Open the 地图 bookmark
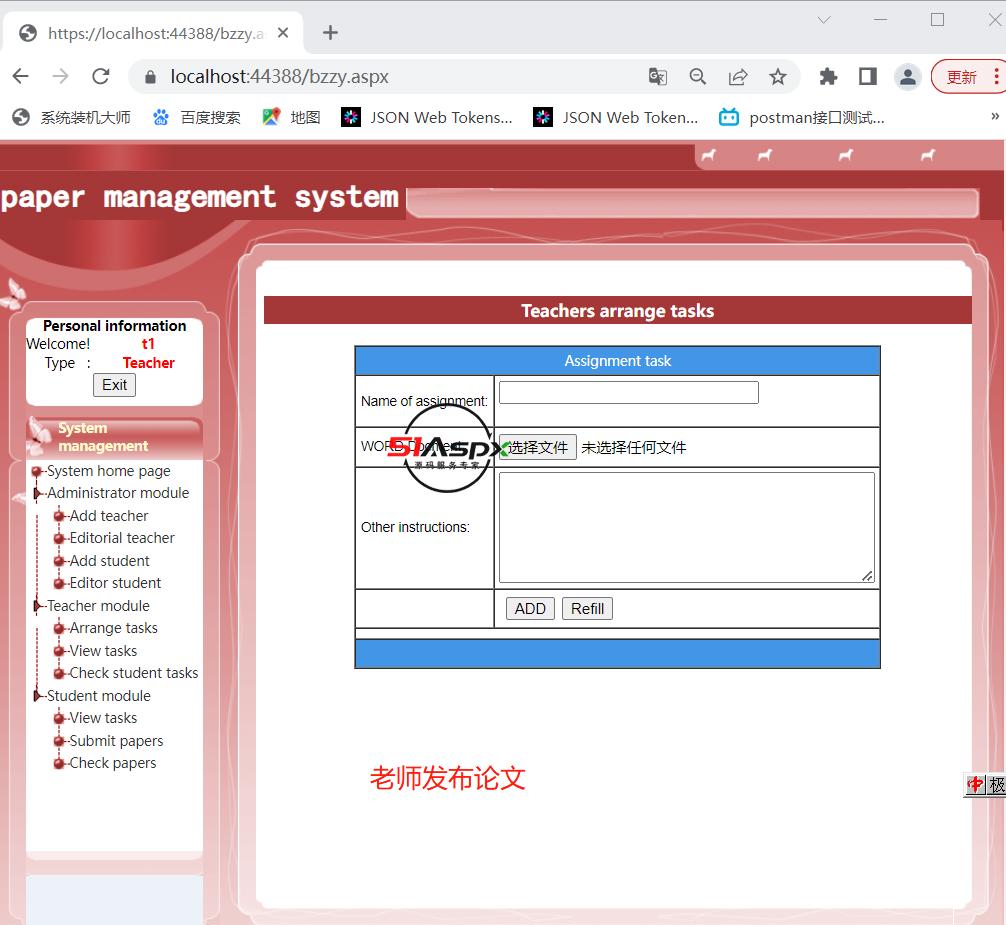 [x=290, y=117]
